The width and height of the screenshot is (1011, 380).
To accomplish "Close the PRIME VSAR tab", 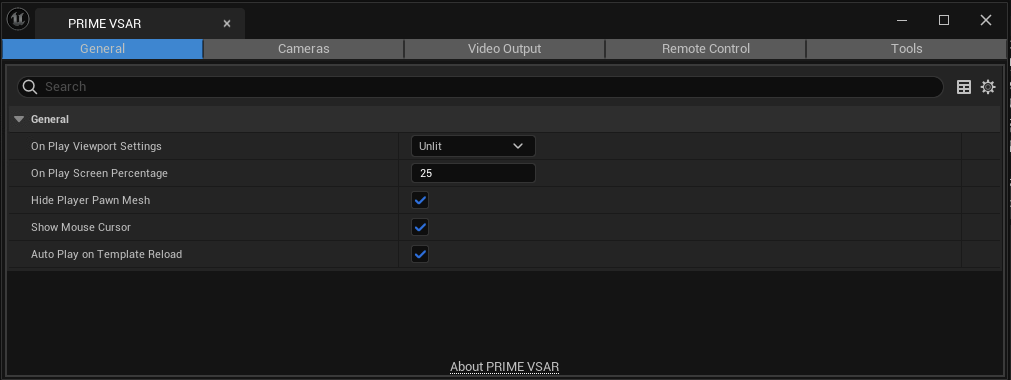I will coord(227,24).
